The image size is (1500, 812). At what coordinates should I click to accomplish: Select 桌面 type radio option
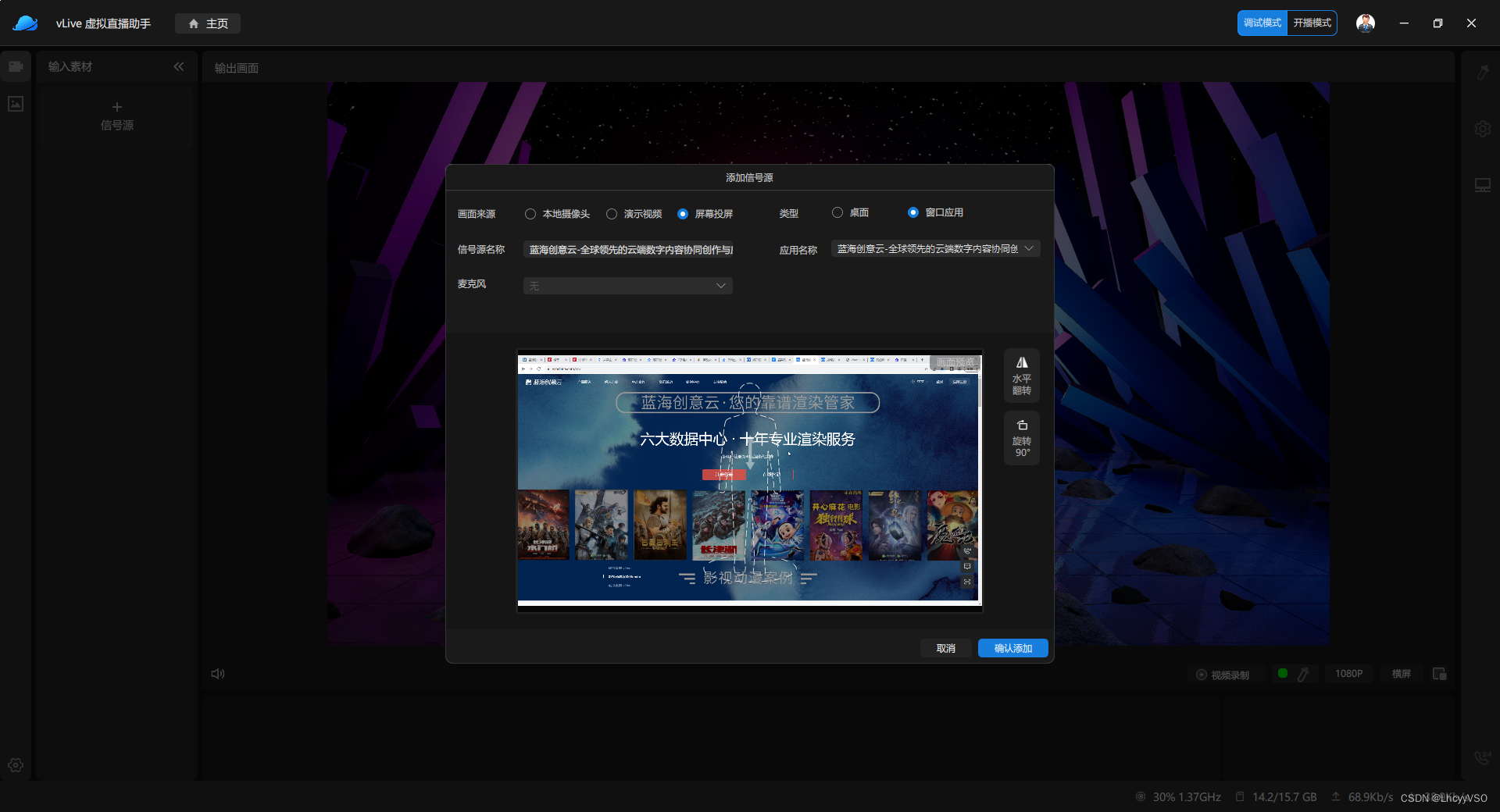[837, 212]
